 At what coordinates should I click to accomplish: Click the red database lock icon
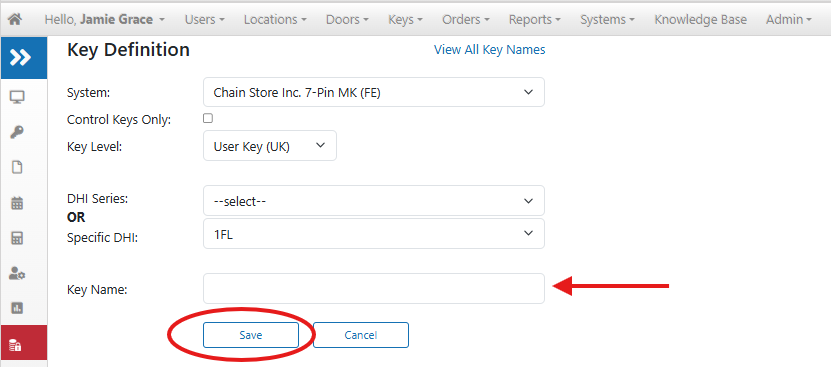(x=16, y=346)
